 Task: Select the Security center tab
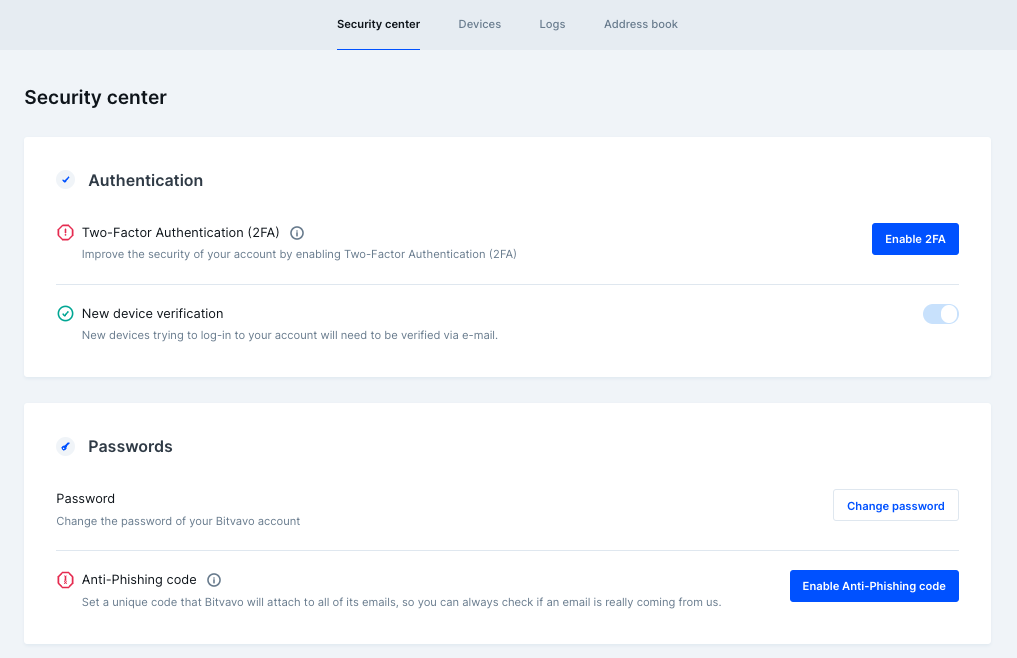tap(378, 24)
